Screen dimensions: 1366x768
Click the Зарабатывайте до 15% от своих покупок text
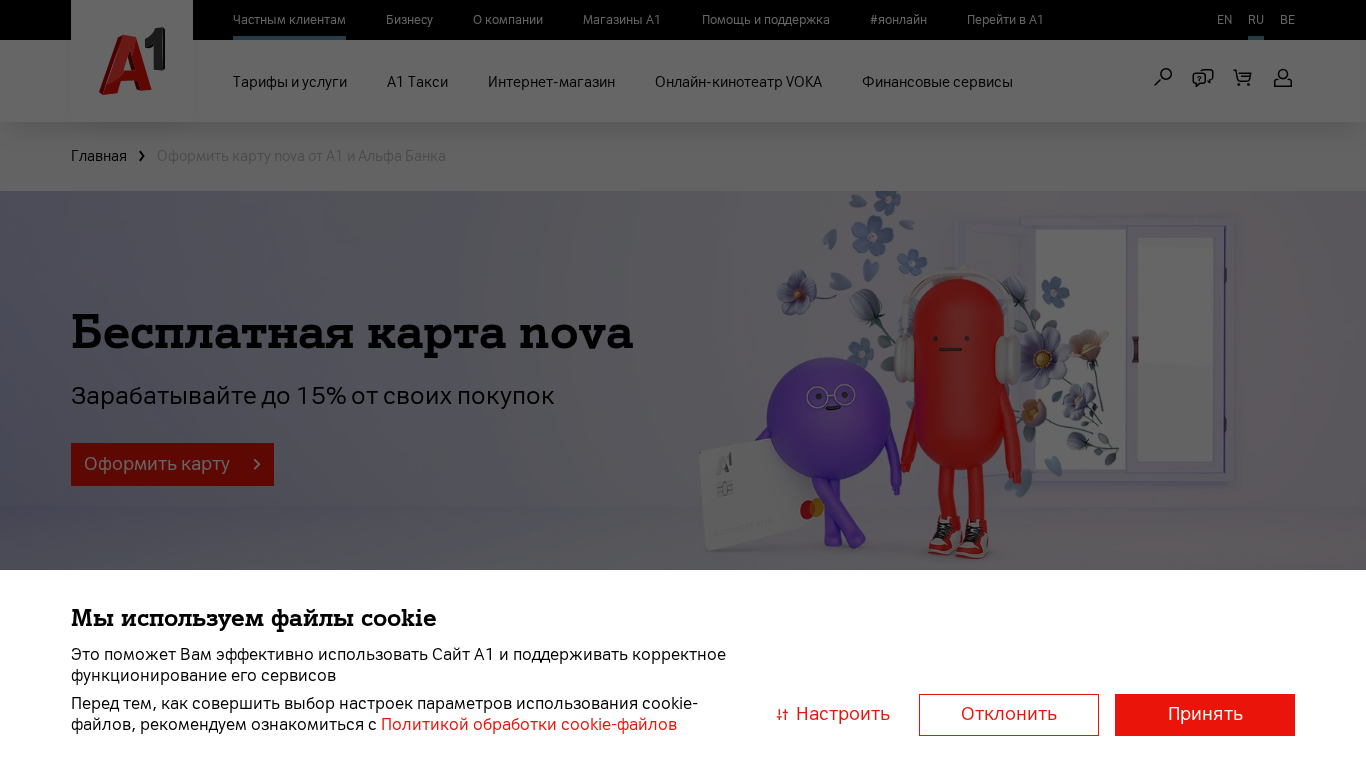(313, 396)
